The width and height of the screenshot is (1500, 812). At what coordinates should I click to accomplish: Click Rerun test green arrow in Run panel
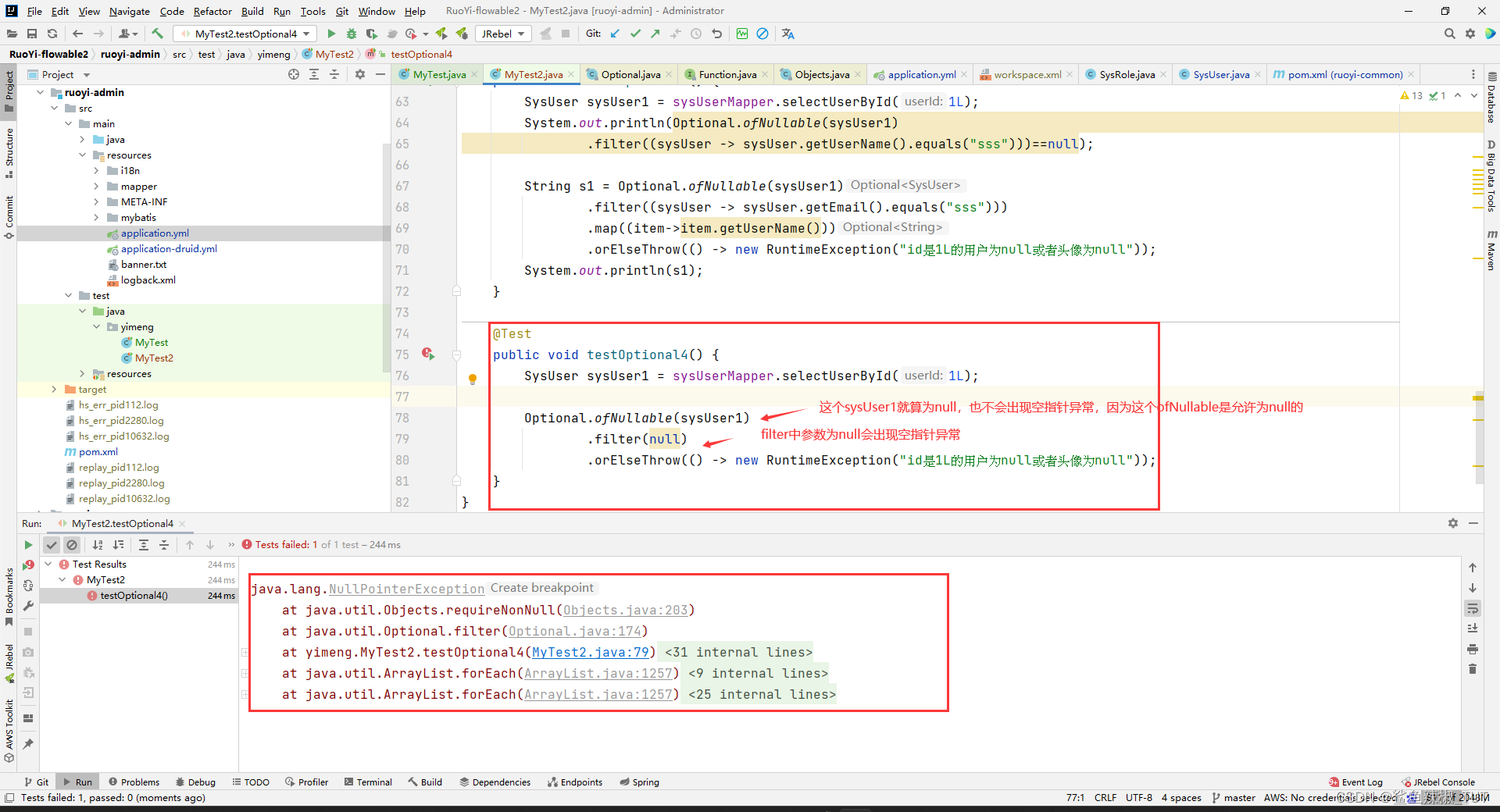(x=28, y=545)
